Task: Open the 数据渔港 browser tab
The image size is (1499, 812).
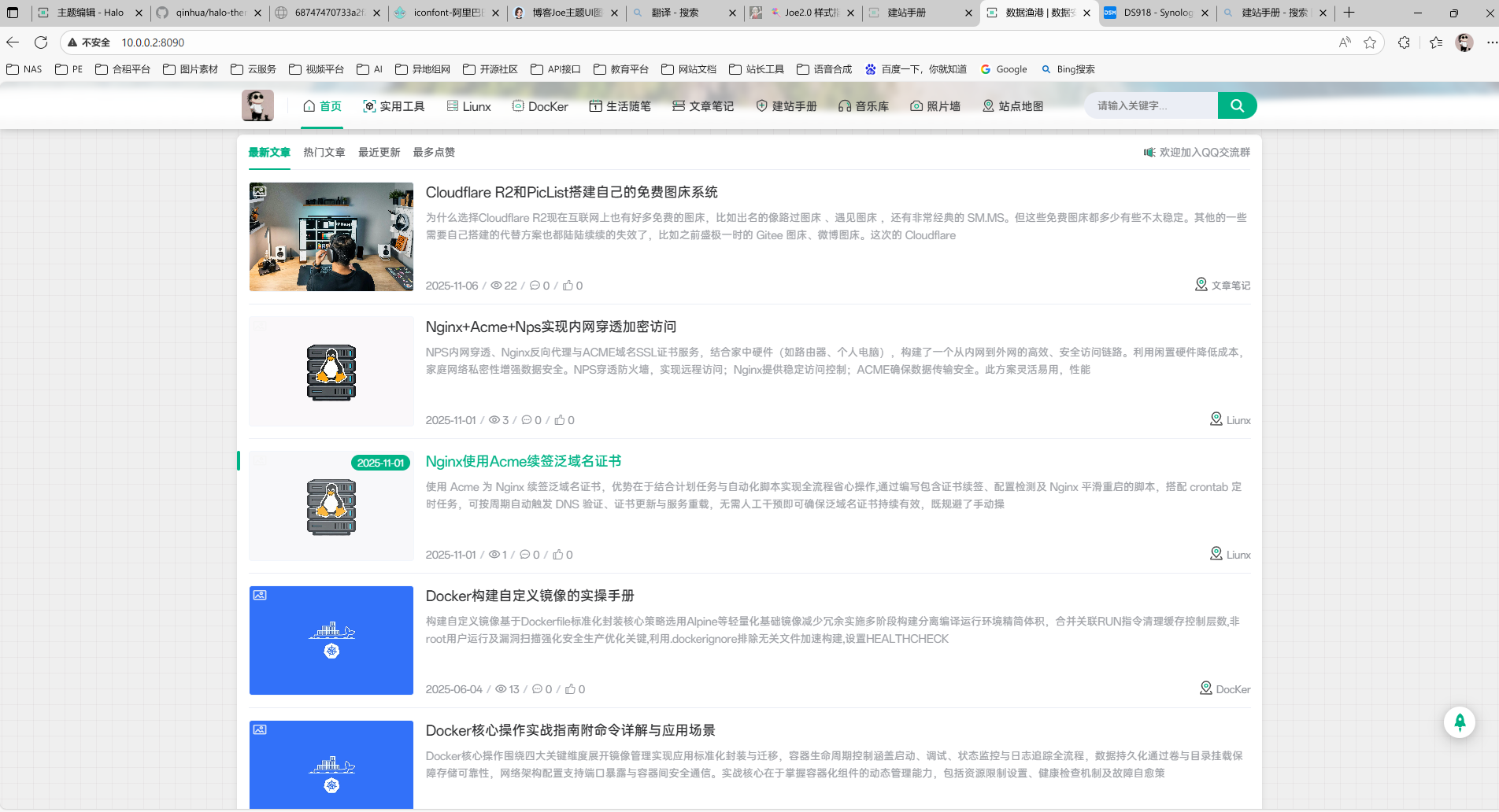Action: pyautogui.click(x=1030, y=13)
